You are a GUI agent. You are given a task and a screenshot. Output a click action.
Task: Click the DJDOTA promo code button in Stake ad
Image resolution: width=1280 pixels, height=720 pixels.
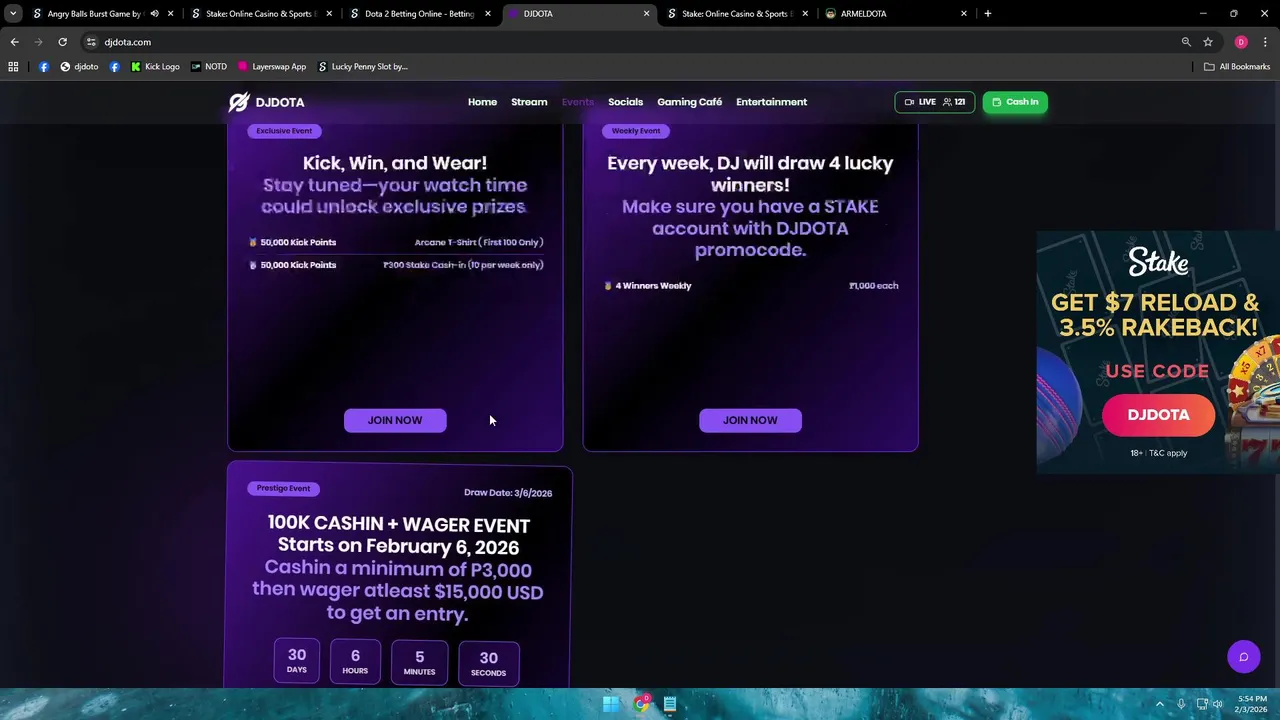coord(1158,415)
